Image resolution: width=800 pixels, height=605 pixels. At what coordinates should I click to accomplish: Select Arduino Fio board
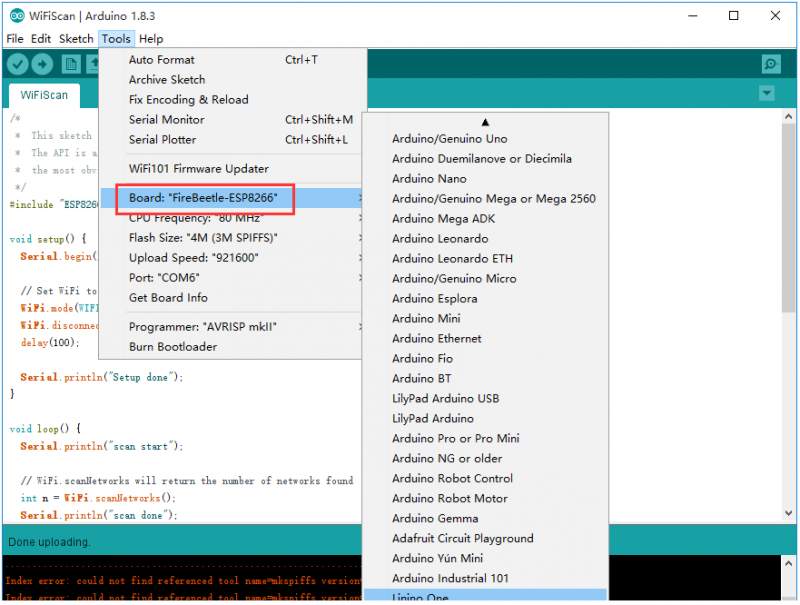click(x=485, y=358)
